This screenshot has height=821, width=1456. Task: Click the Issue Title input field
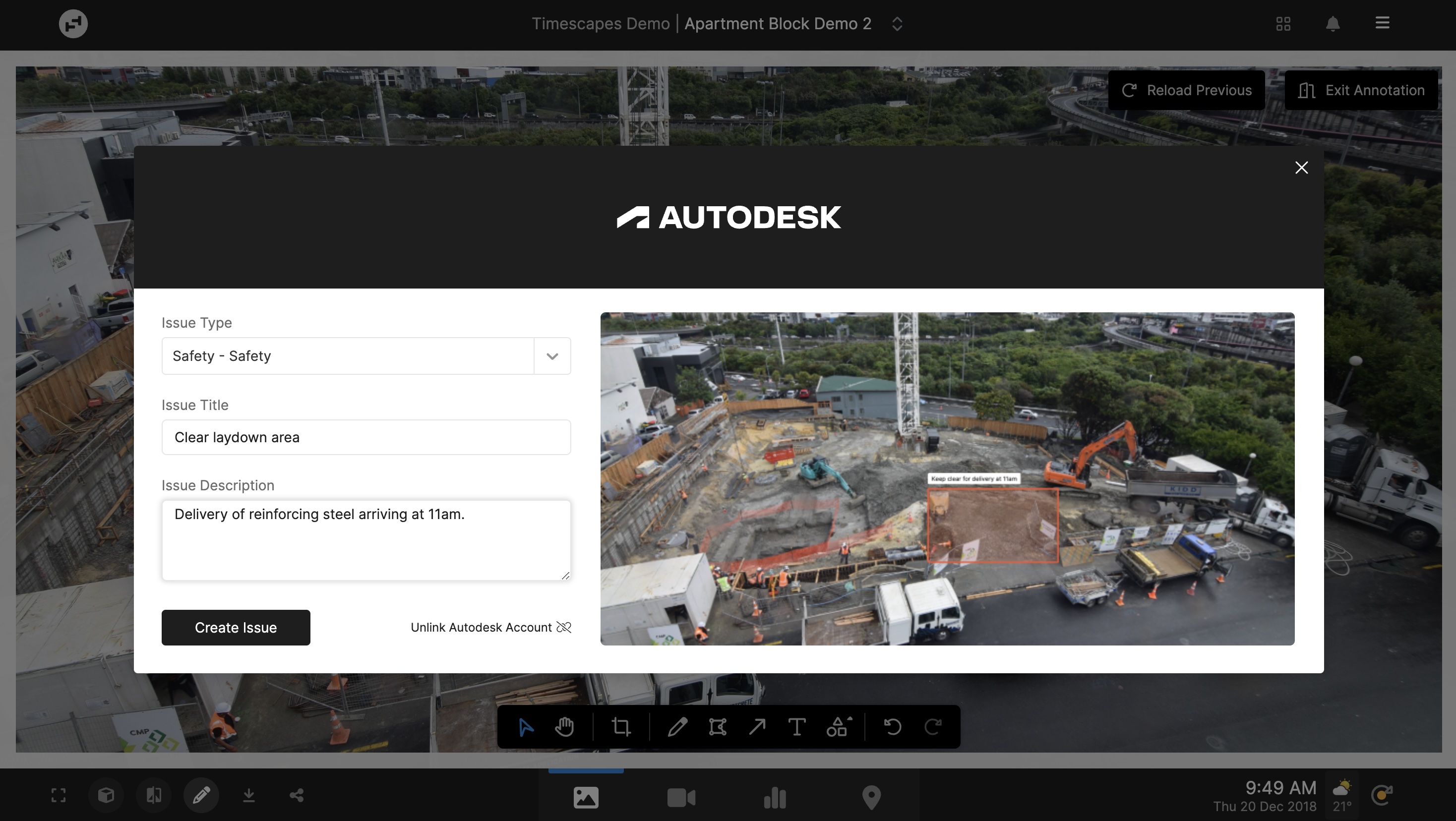tap(365, 437)
